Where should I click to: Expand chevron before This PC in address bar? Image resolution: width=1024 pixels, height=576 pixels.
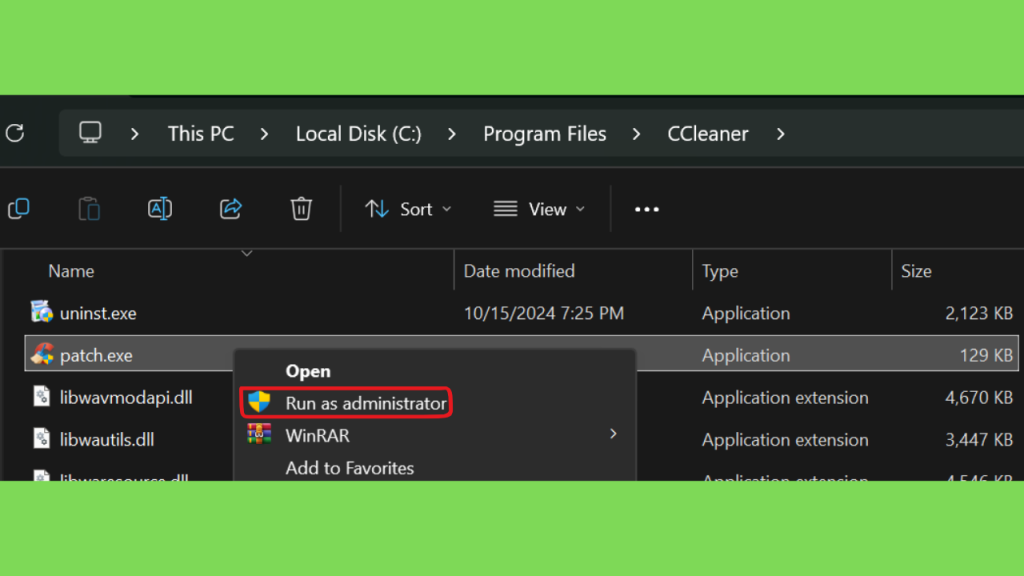pyautogui.click(x=135, y=134)
